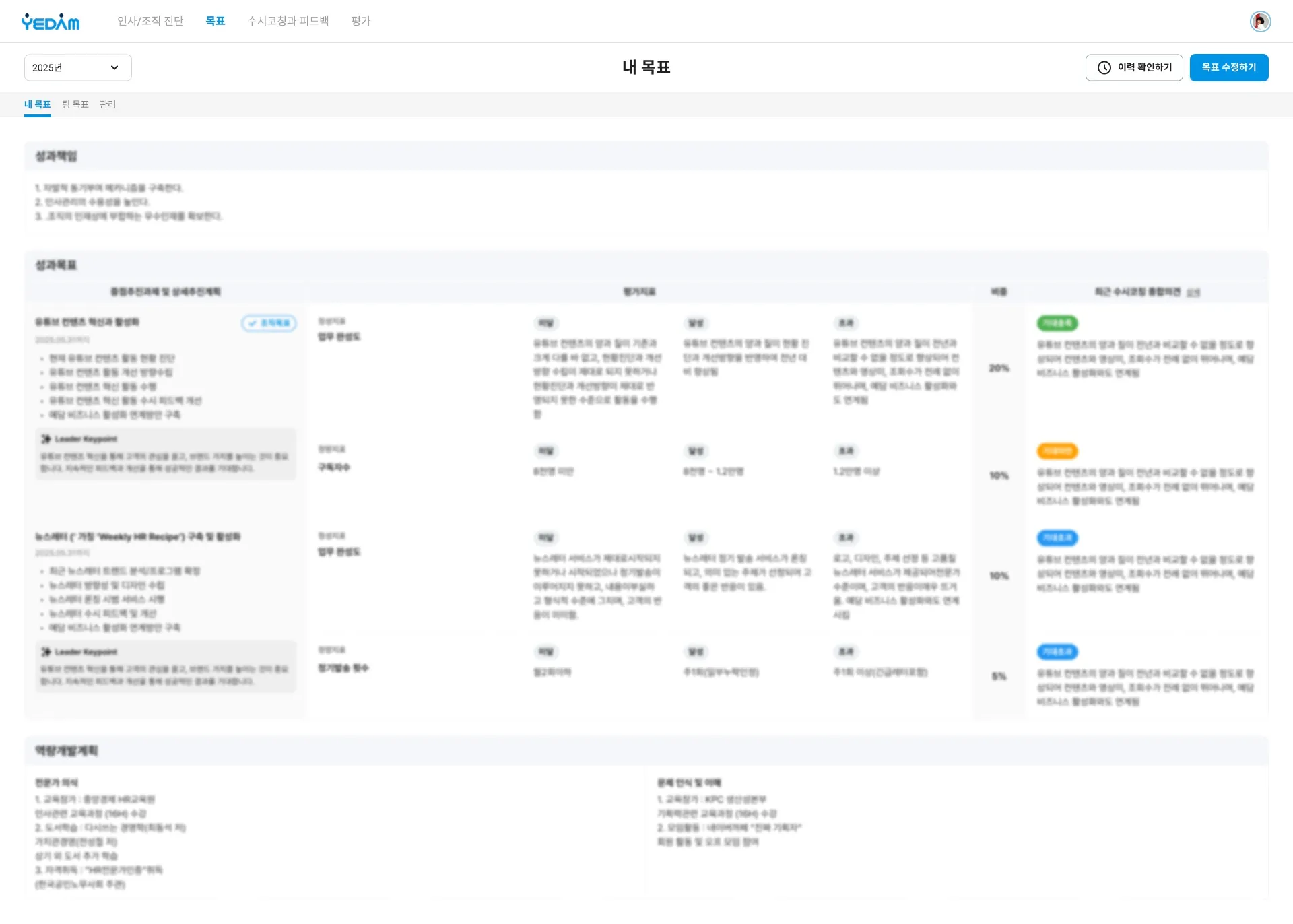Select the 내 목표 tab

[x=38, y=104]
